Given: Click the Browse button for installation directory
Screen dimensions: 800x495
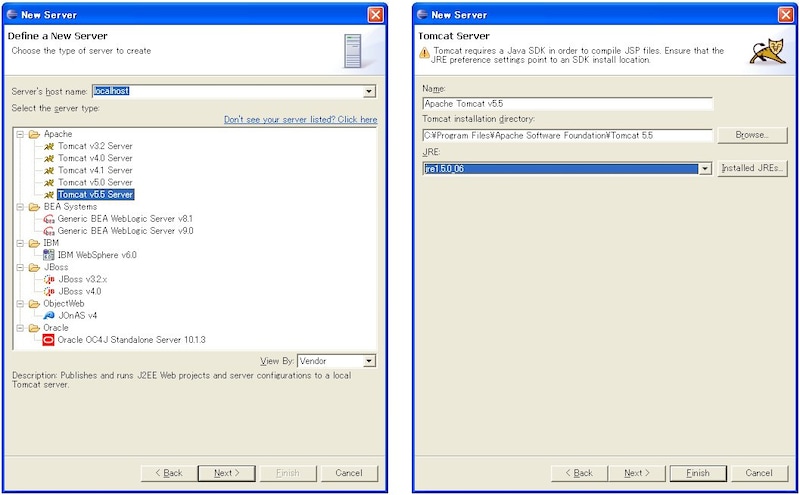Looking at the screenshot, I should click(752, 135).
